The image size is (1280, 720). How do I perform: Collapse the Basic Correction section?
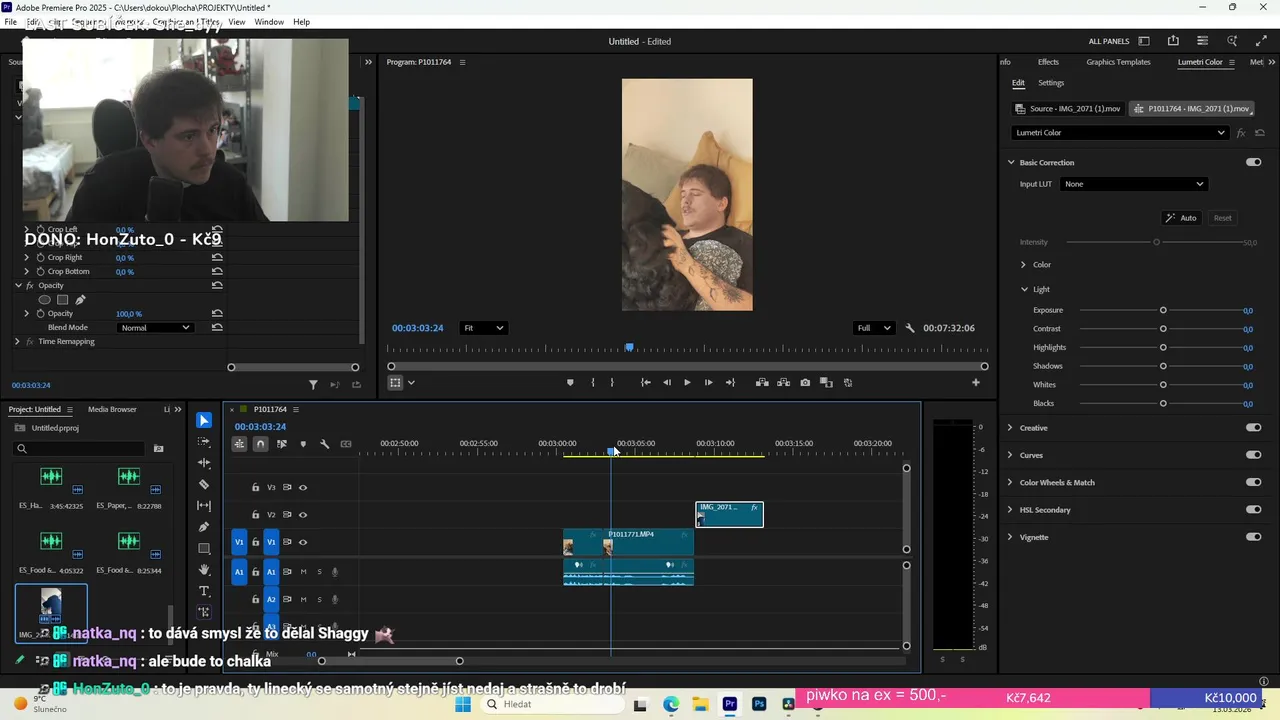click(x=1011, y=162)
